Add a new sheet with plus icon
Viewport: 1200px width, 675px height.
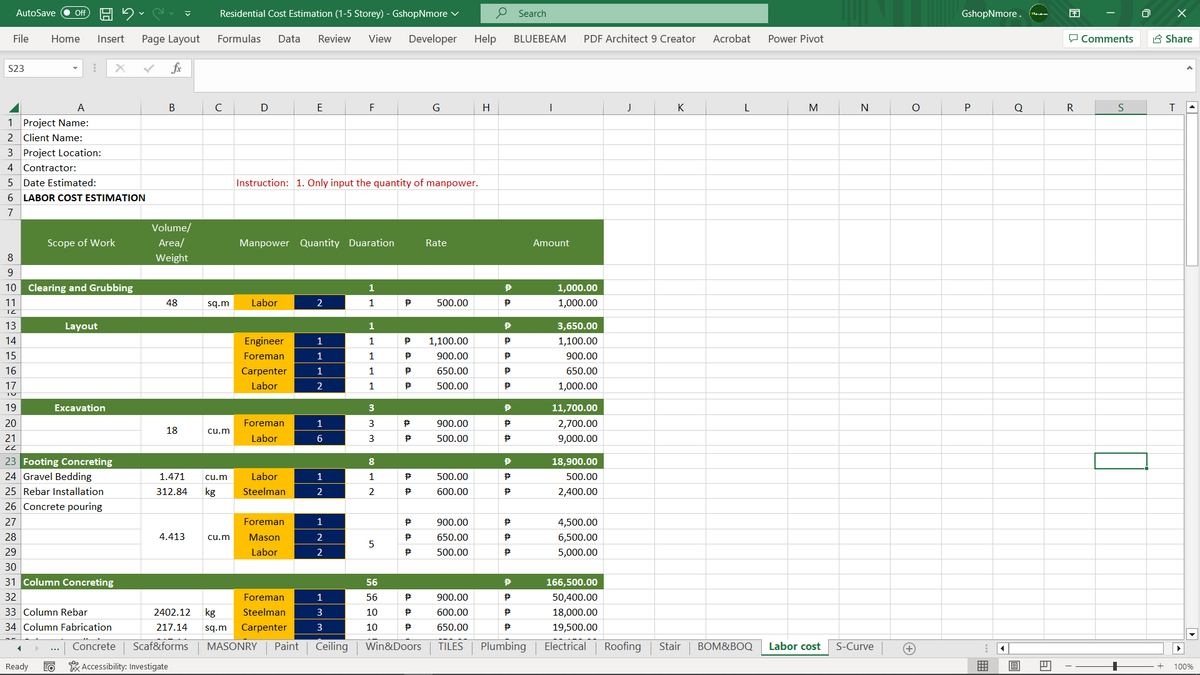click(908, 647)
